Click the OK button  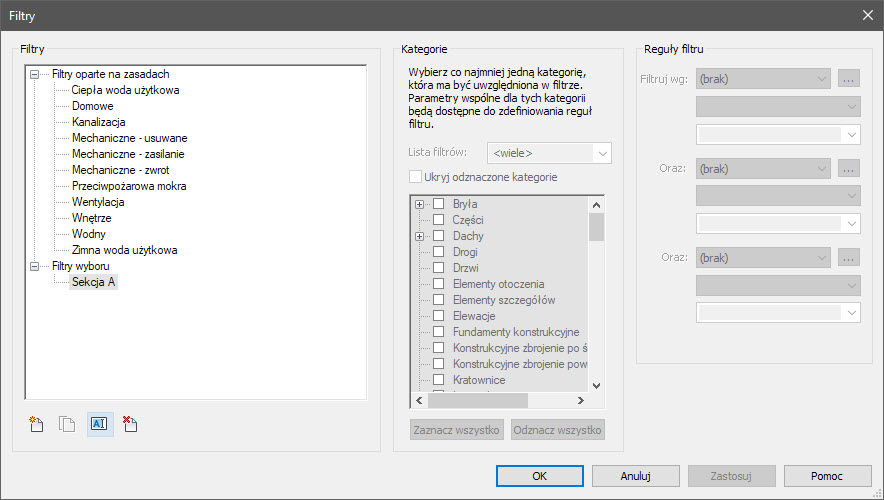(539, 476)
